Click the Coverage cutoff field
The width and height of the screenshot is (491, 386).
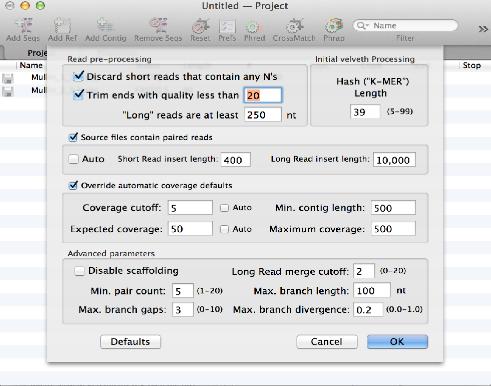[190, 208]
